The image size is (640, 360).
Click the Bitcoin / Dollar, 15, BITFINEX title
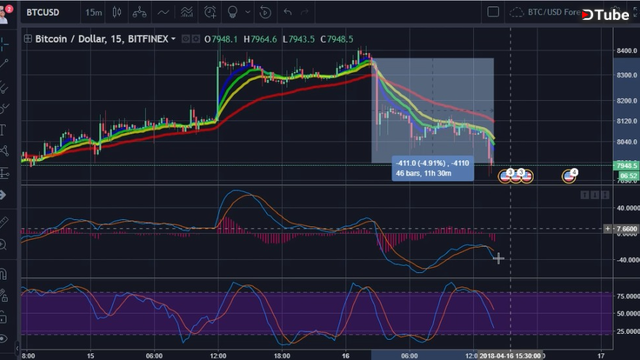102,39
